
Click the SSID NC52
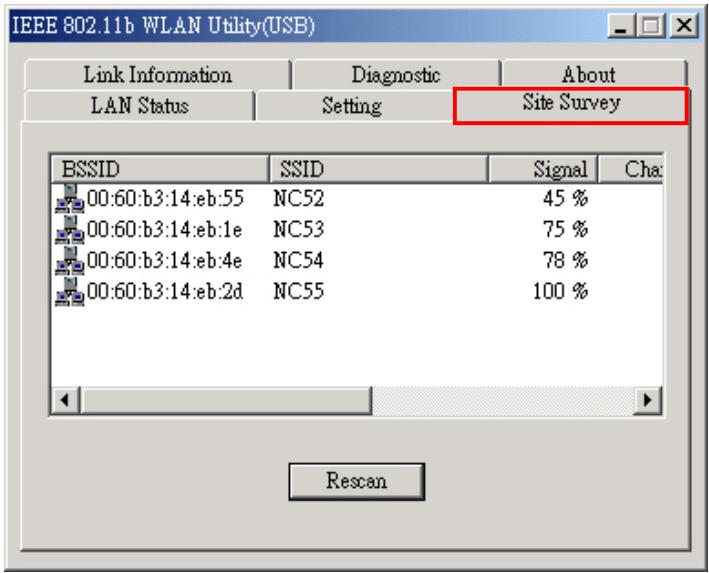[299, 199]
